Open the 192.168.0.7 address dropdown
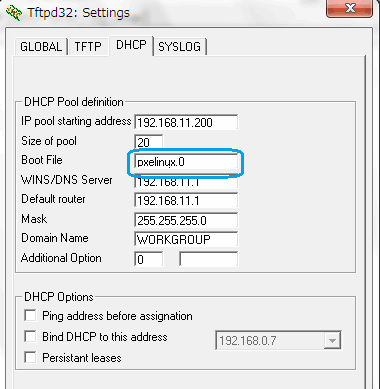380x389 pixels. 332,341
